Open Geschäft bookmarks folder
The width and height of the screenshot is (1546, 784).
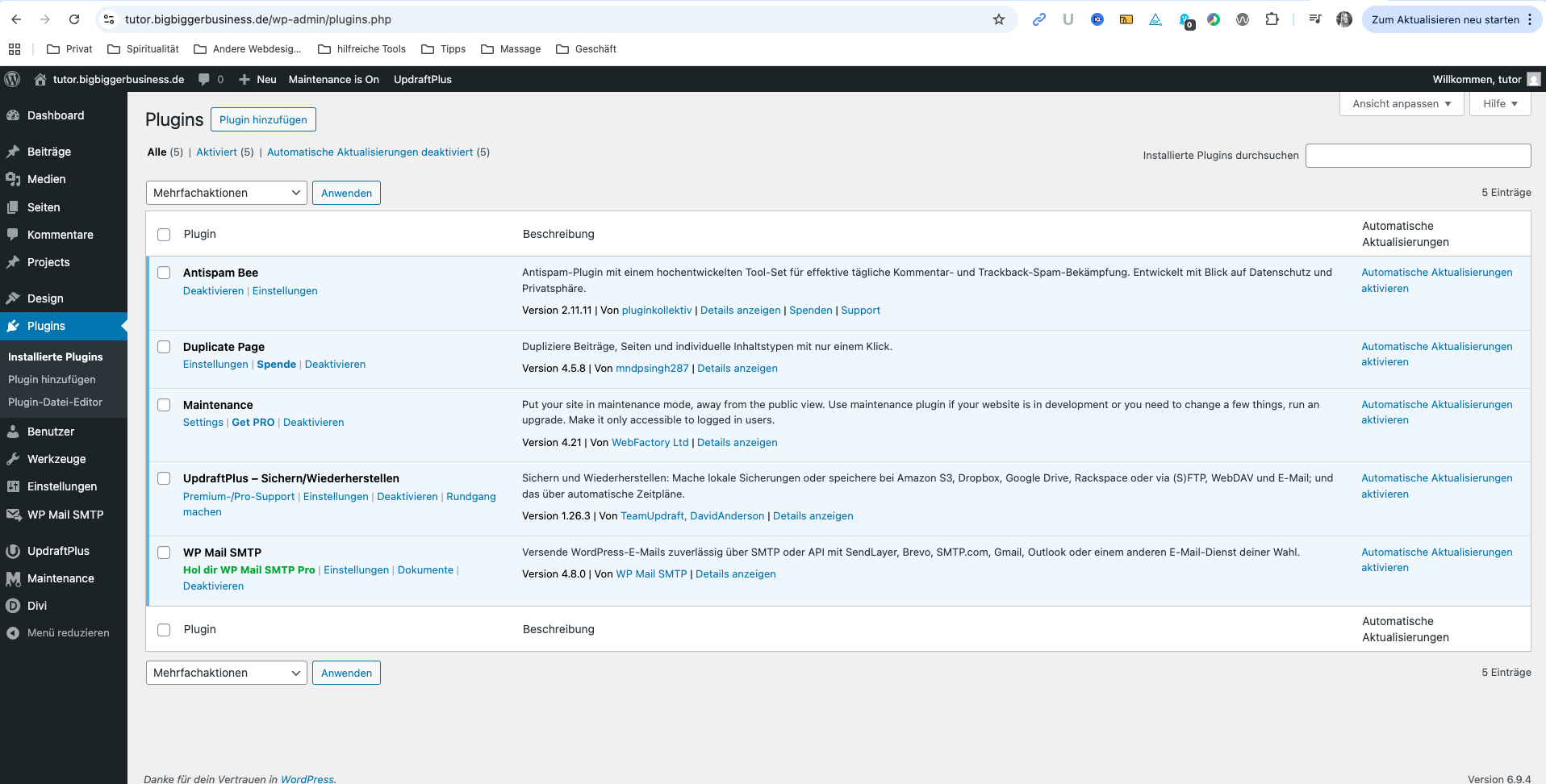coord(587,49)
